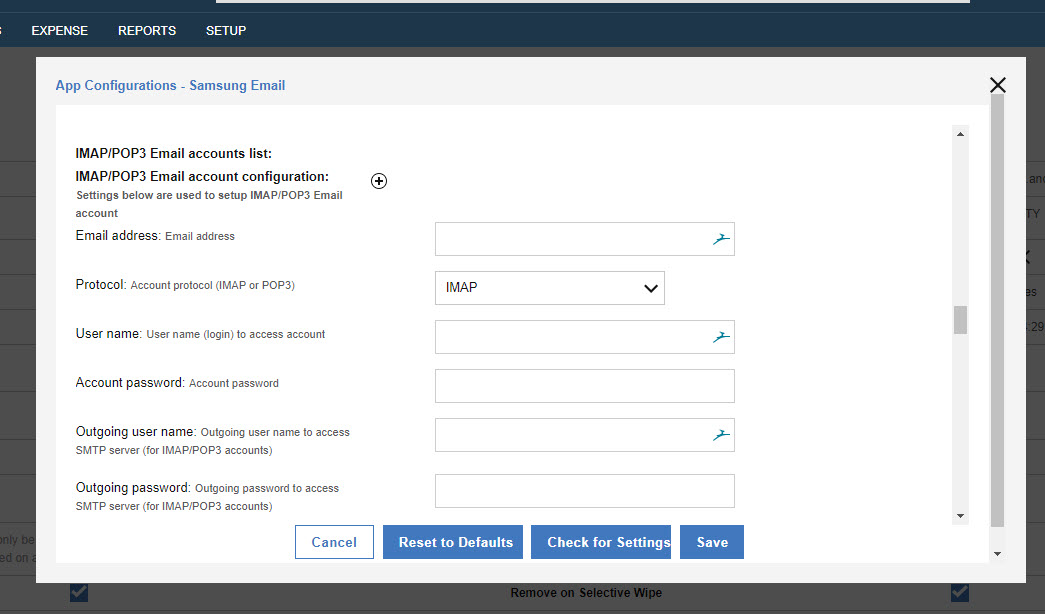Dismiss the Samsung Email configuration dialog

click(x=997, y=85)
